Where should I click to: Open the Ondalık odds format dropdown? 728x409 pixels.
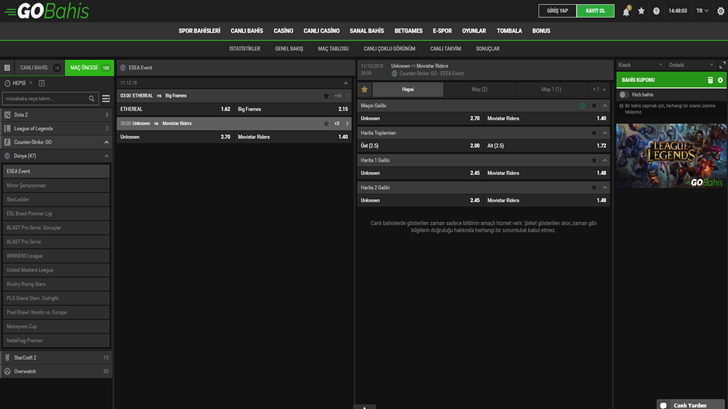click(x=690, y=65)
